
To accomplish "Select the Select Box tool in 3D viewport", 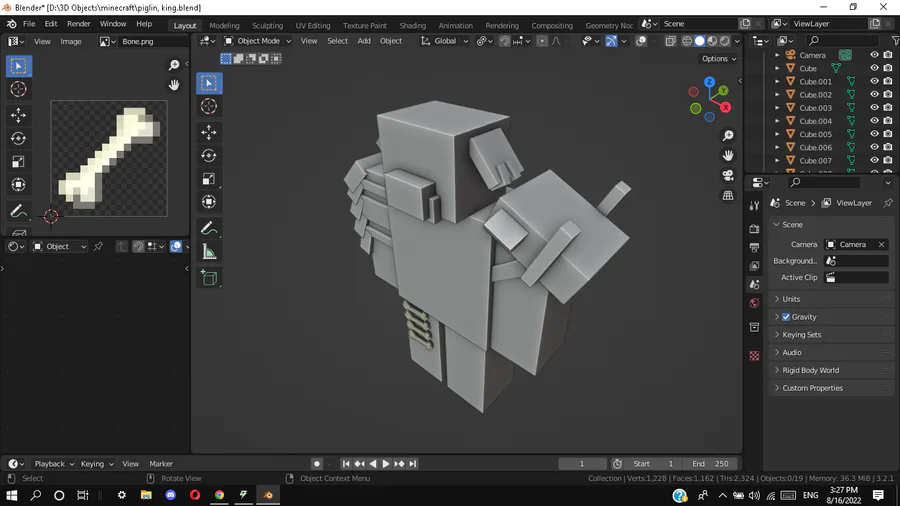I will (x=209, y=83).
